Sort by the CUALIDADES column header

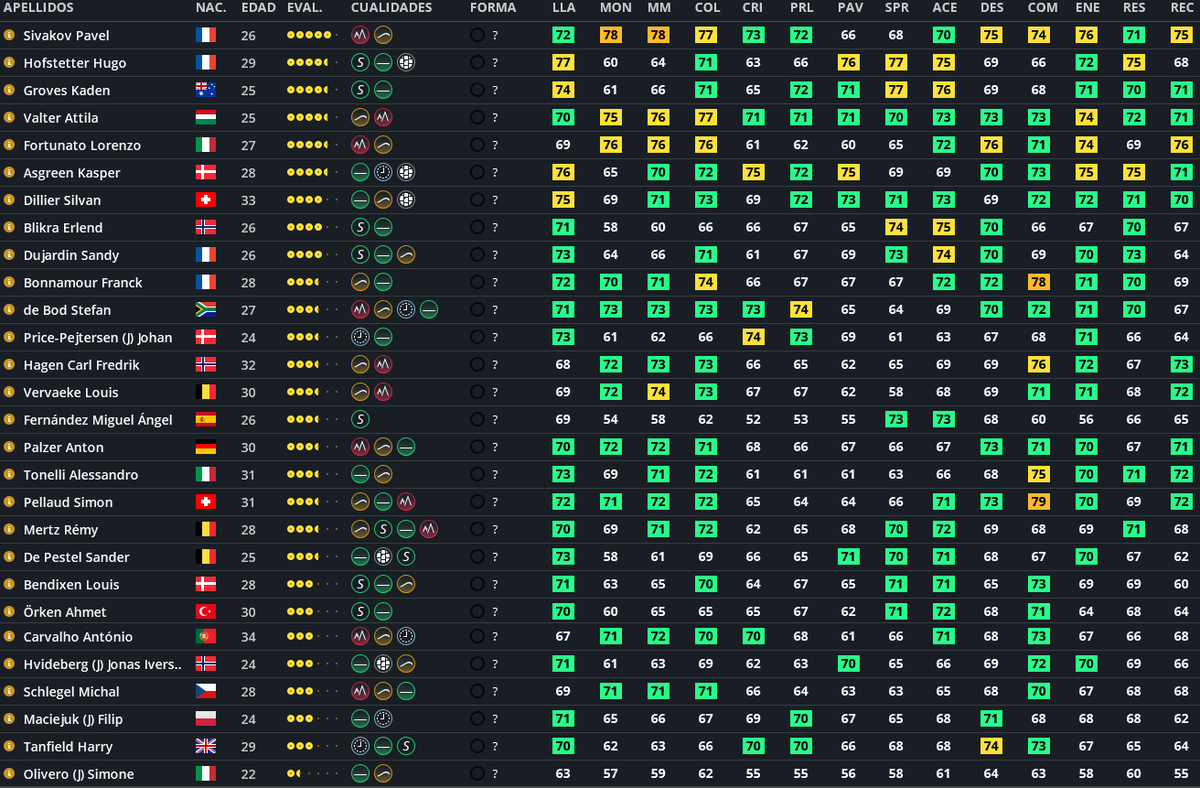(392, 8)
